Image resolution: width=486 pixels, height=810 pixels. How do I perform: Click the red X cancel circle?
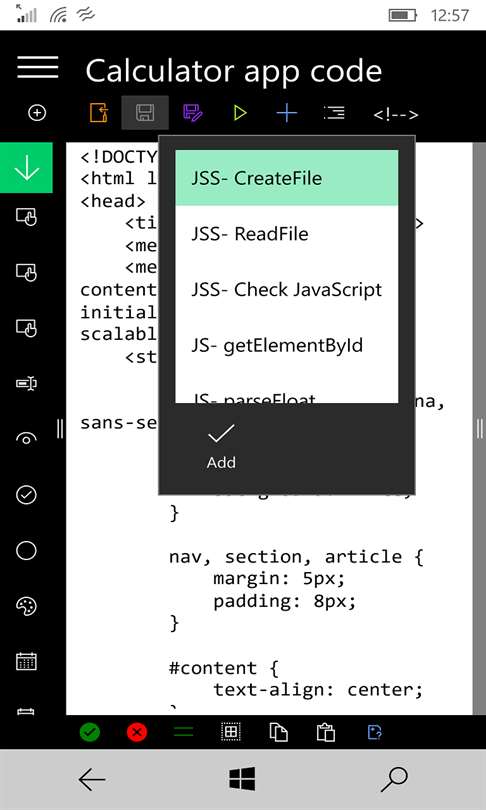click(137, 732)
